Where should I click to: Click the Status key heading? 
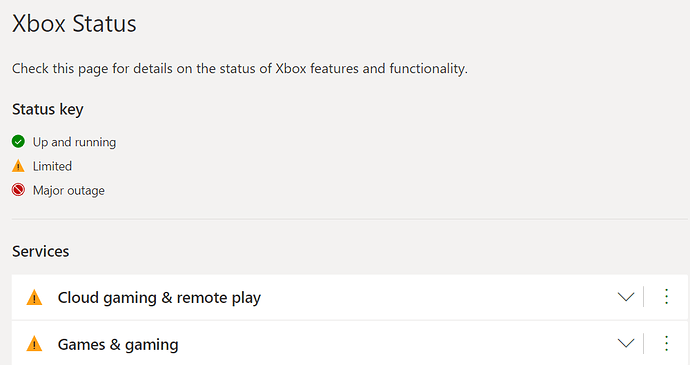pos(48,109)
